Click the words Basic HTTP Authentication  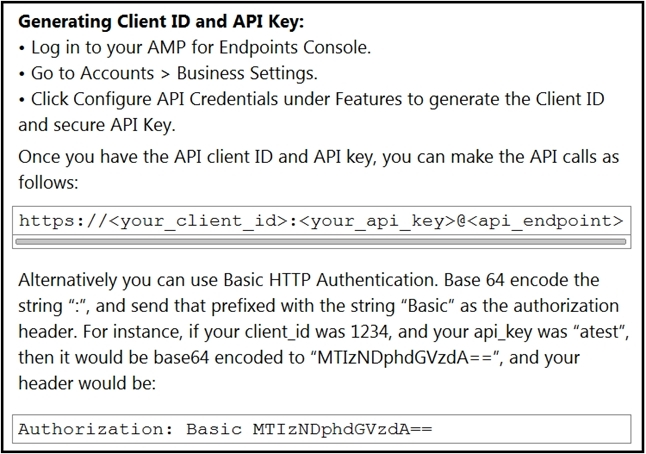pos(330,280)
